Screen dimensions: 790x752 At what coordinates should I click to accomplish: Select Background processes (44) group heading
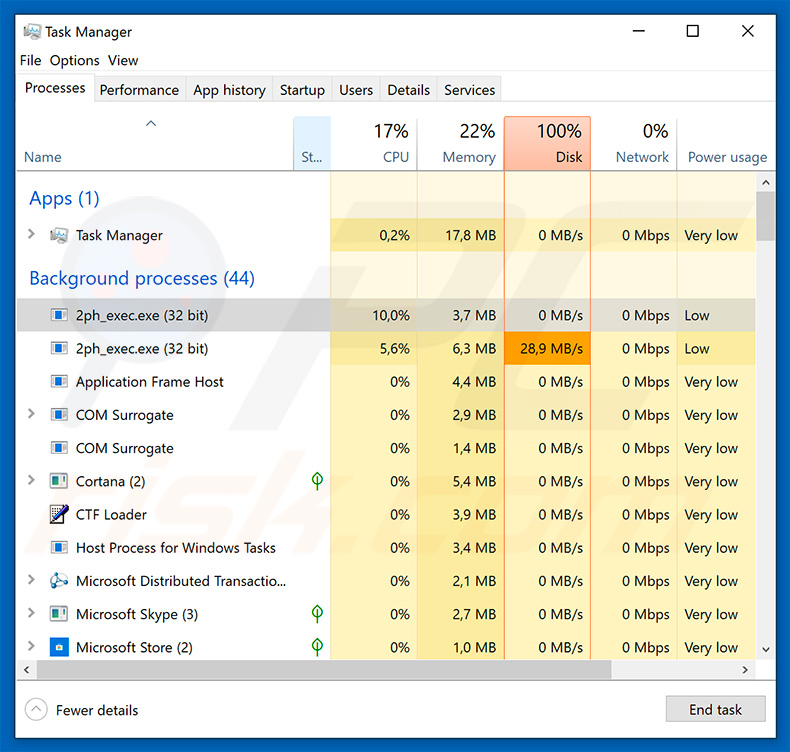tap(142, 278)
